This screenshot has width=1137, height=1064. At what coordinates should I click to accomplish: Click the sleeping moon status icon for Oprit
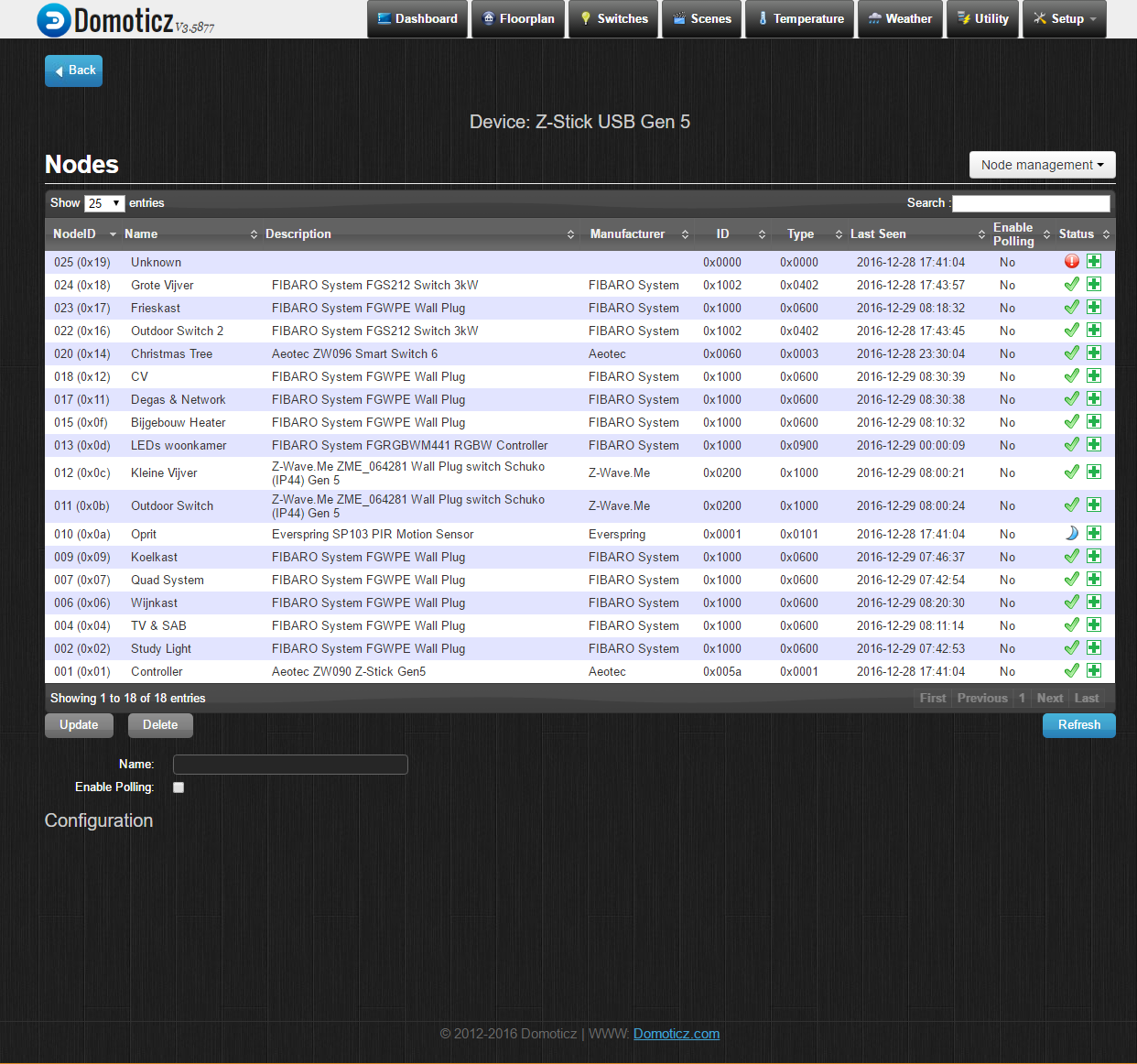point(1072,534)
